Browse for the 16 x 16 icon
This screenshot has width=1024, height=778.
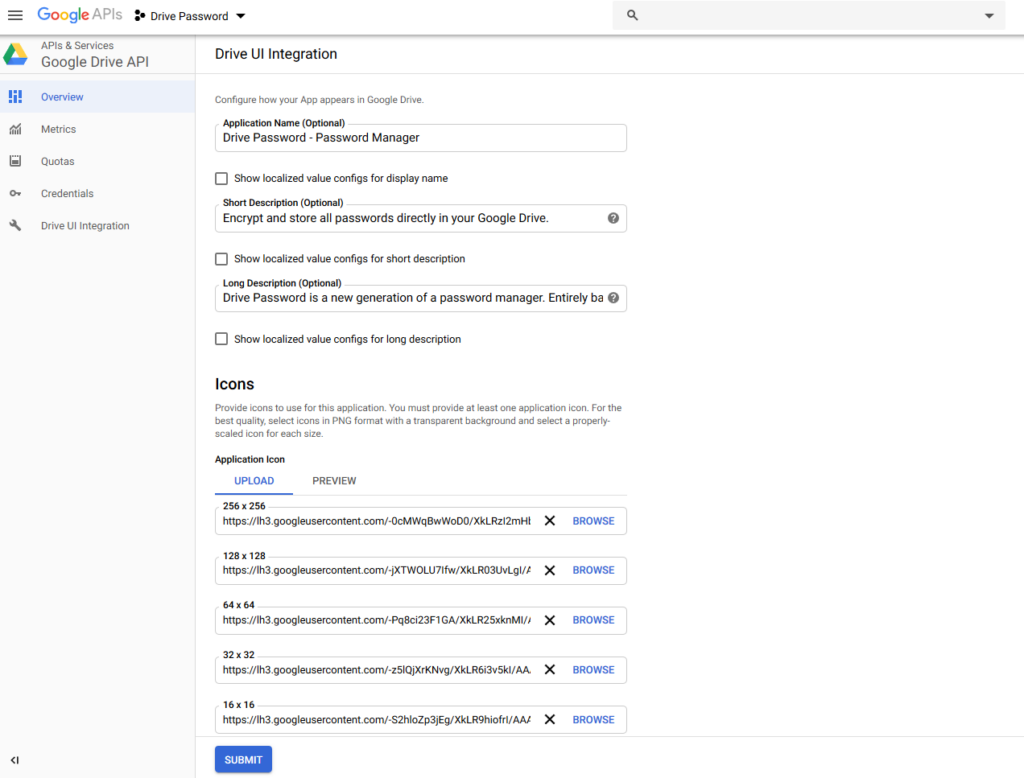click(594, 719)
